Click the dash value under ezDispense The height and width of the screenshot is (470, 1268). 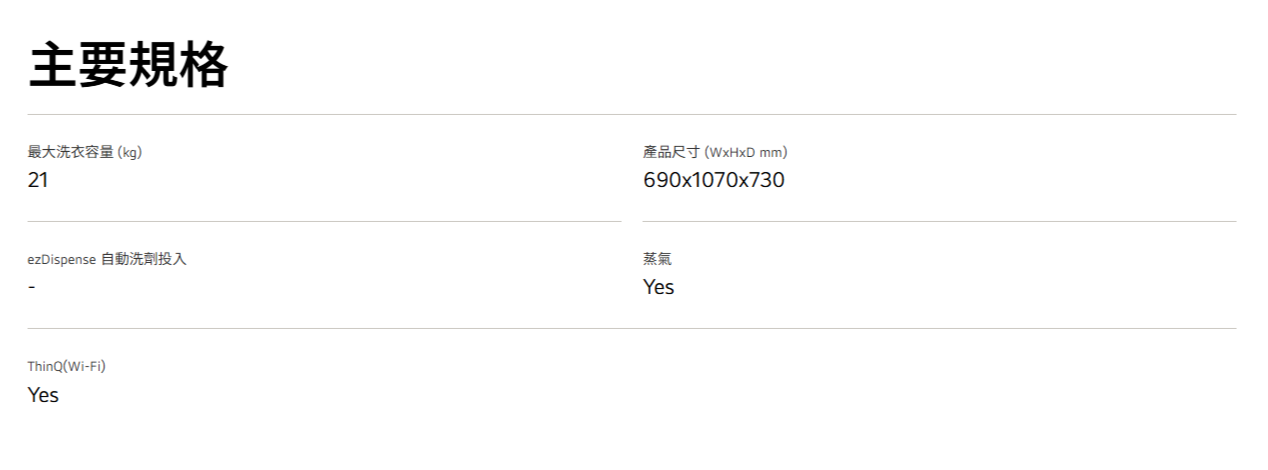[32, 287]
